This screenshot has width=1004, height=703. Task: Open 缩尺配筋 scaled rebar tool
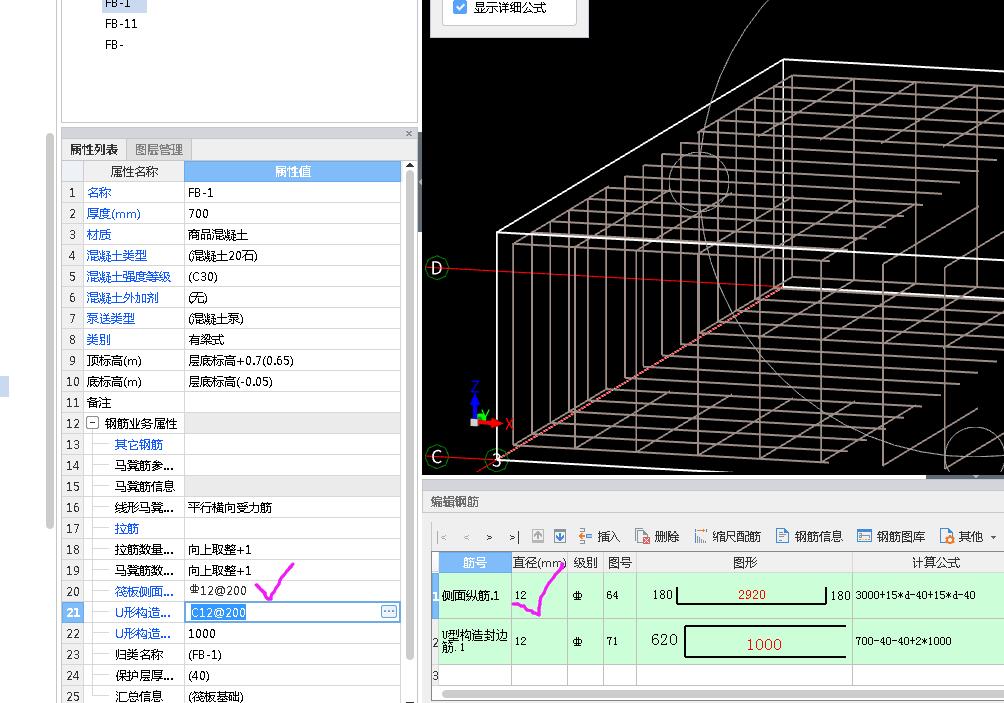point(727,537)
